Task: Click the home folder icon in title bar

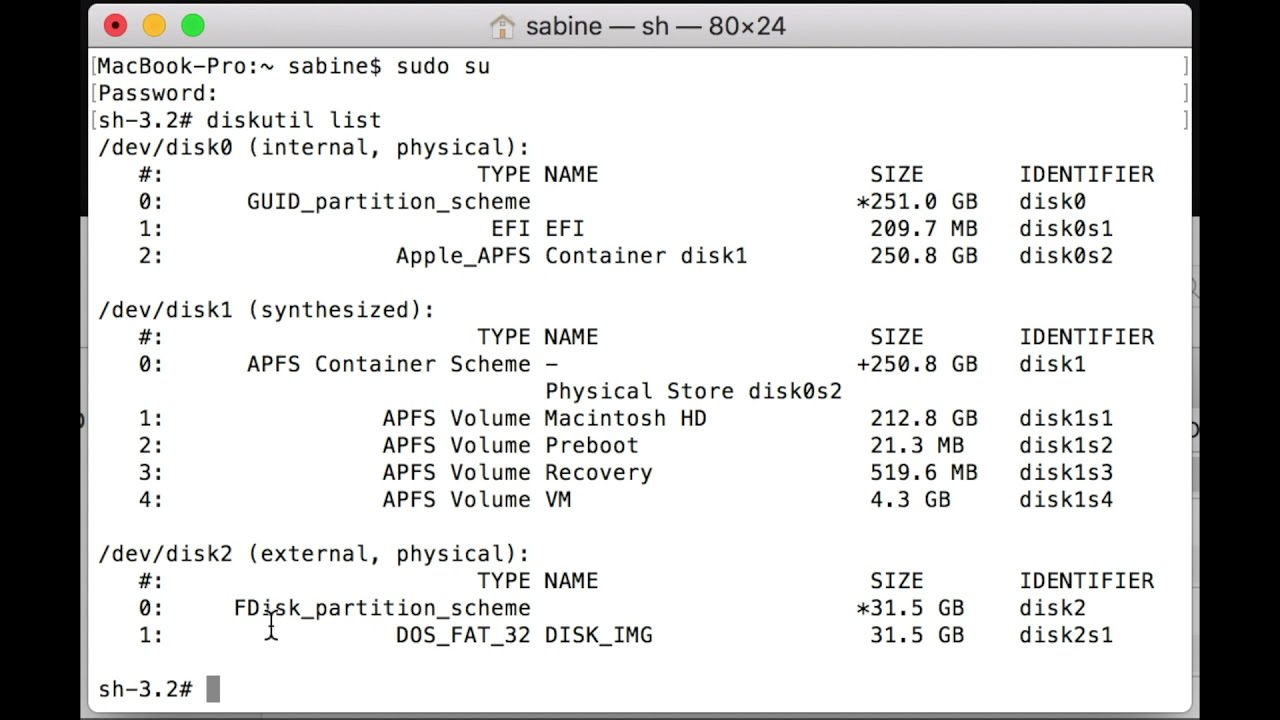Action: (502, 26)
